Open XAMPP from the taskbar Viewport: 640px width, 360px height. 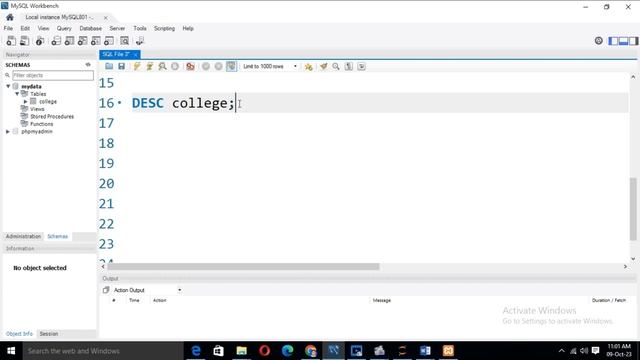tap(448, 351)
